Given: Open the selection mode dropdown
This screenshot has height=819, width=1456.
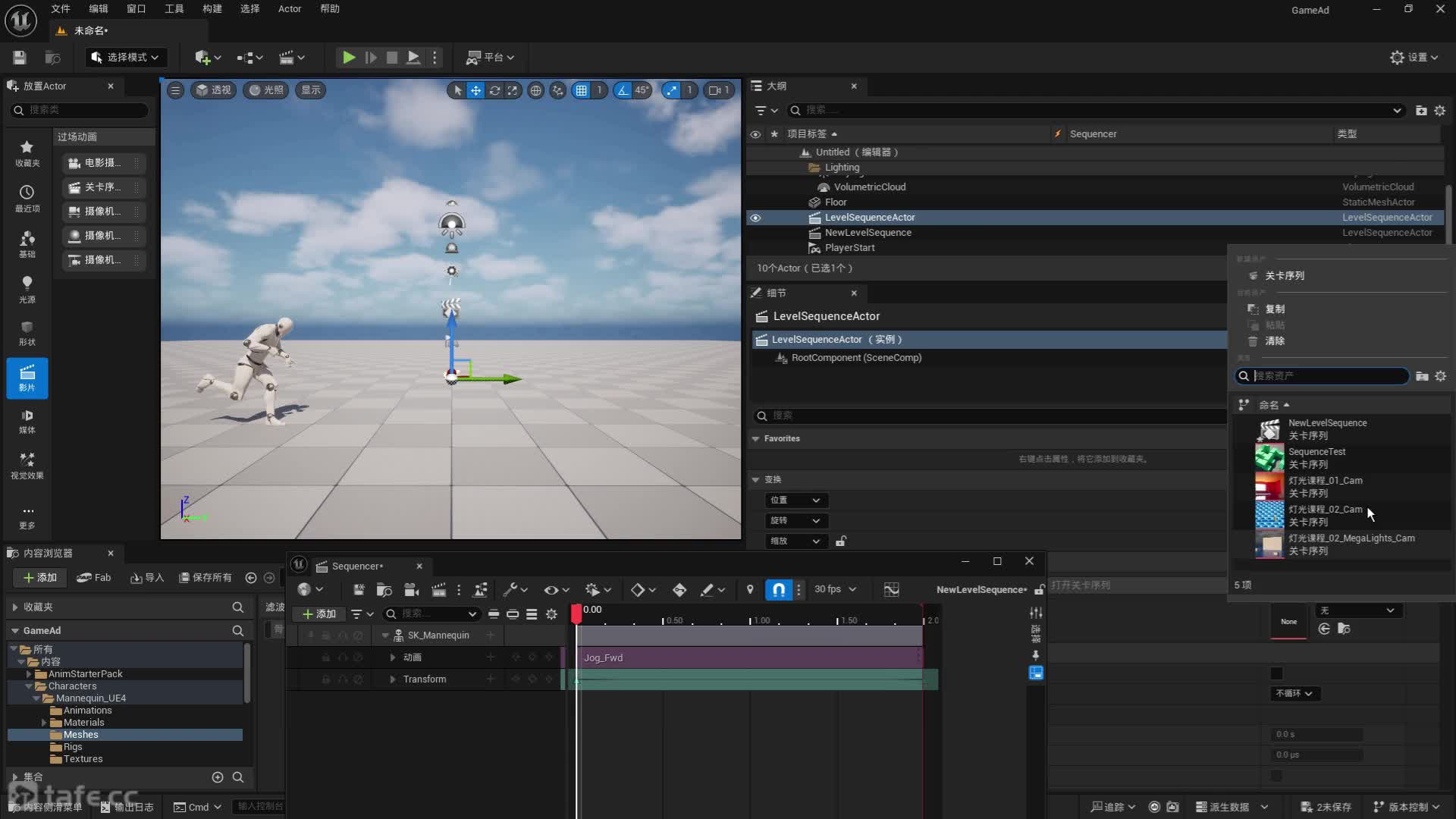Looking at the screenshot, I should (x=126, y=58).
